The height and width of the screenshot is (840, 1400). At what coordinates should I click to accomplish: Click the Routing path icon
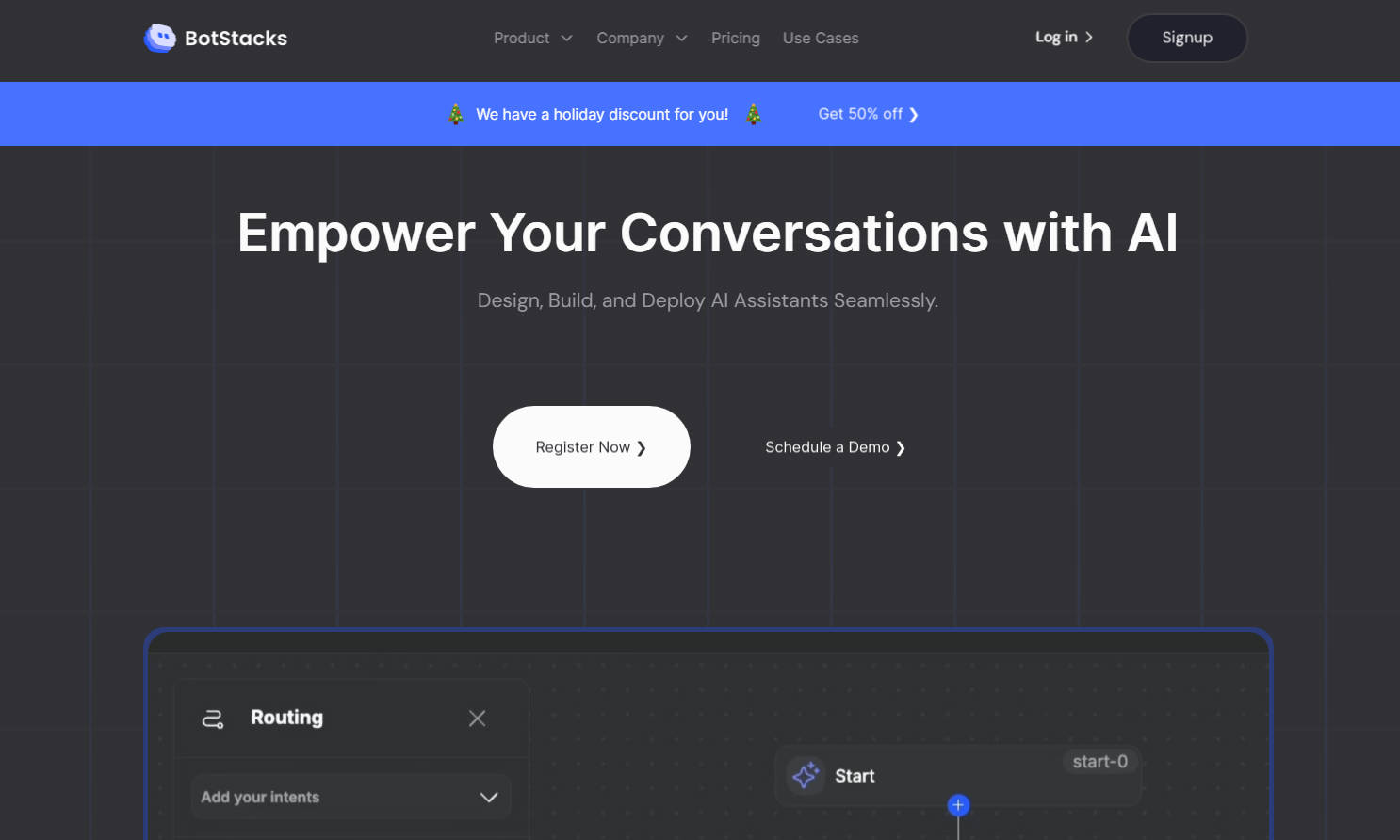[x=213, y=719]
